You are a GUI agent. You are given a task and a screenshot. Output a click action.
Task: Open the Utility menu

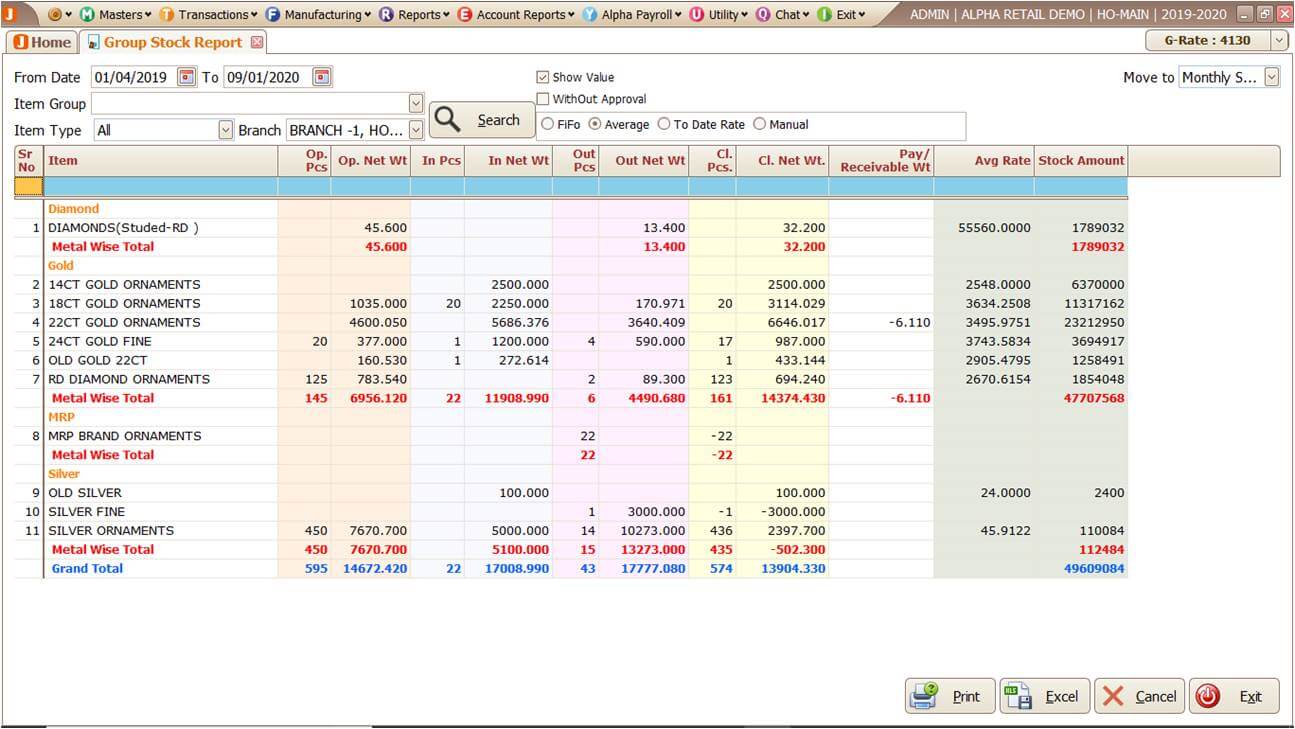(x=718, y=14)
